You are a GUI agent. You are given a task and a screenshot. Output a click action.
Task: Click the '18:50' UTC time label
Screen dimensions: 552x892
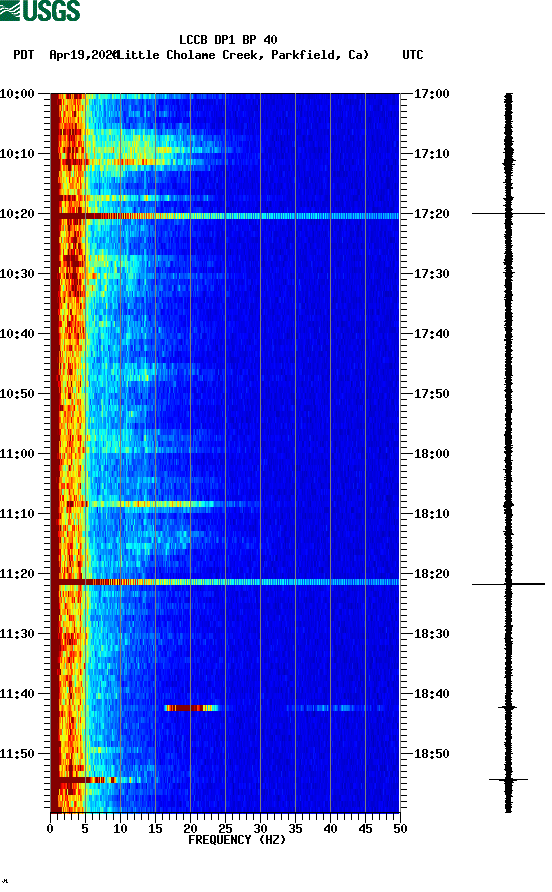tap(431, 754)
